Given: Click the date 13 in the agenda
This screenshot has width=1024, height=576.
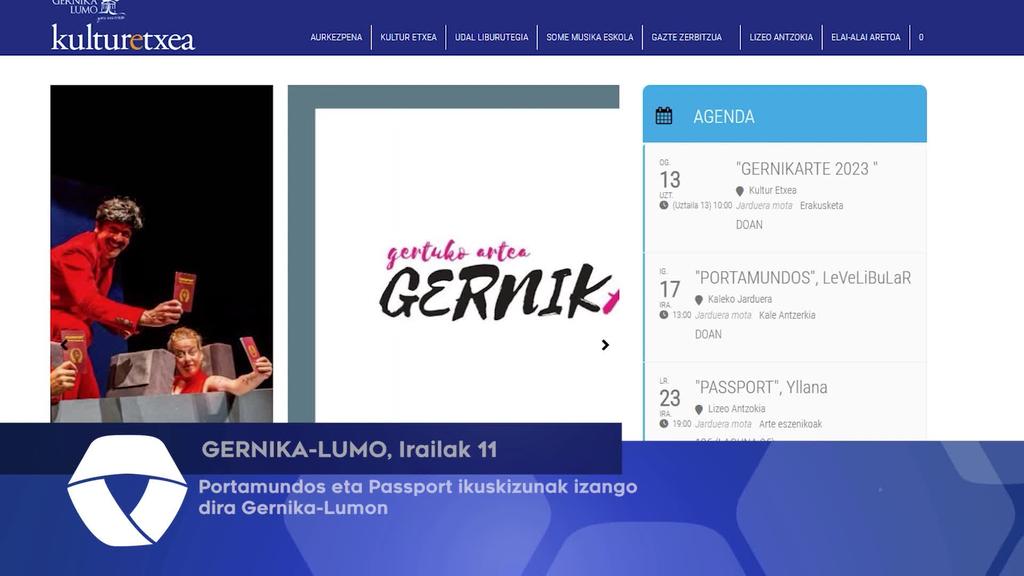Looking at the screenshot, I should [x=670, y=180].
